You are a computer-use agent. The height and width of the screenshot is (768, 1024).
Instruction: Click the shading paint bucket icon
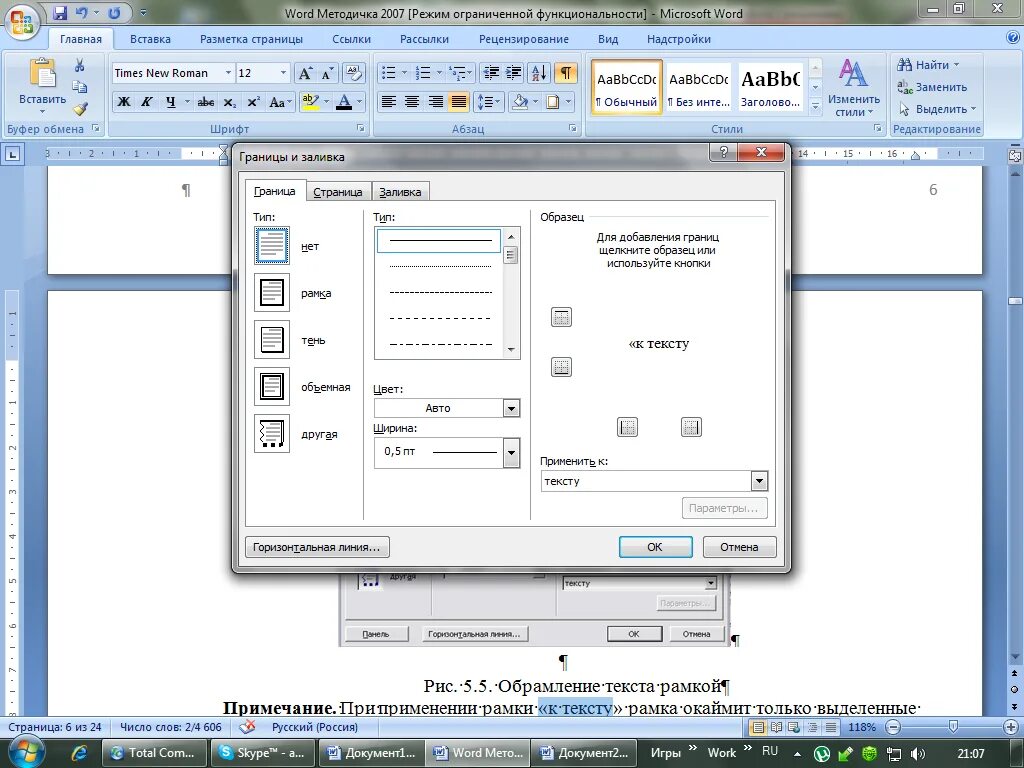520,102
